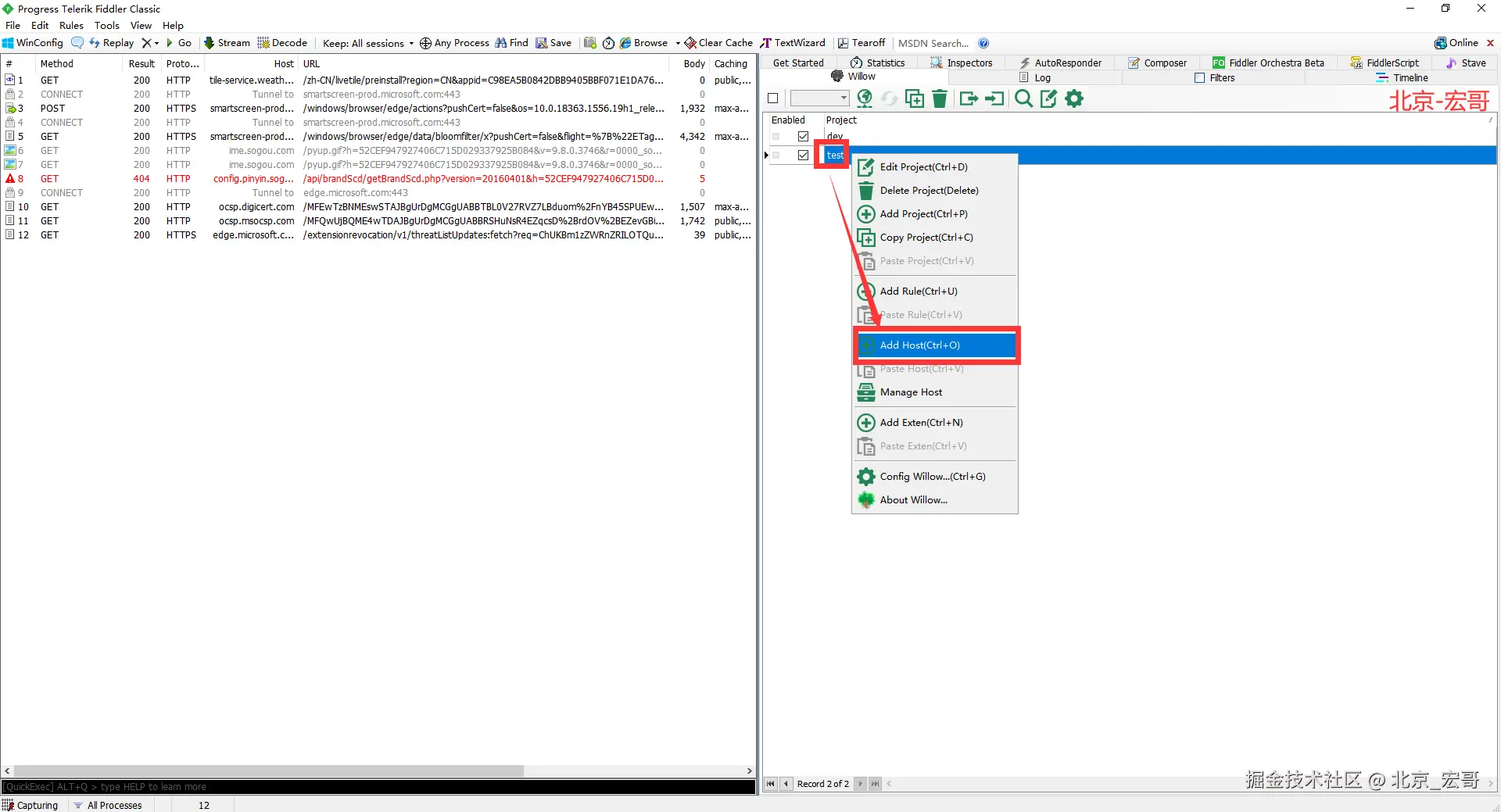The height and width of the screenshot is (812, 1501).
Task: Click the QuickExec command input box
Action: 378,787
